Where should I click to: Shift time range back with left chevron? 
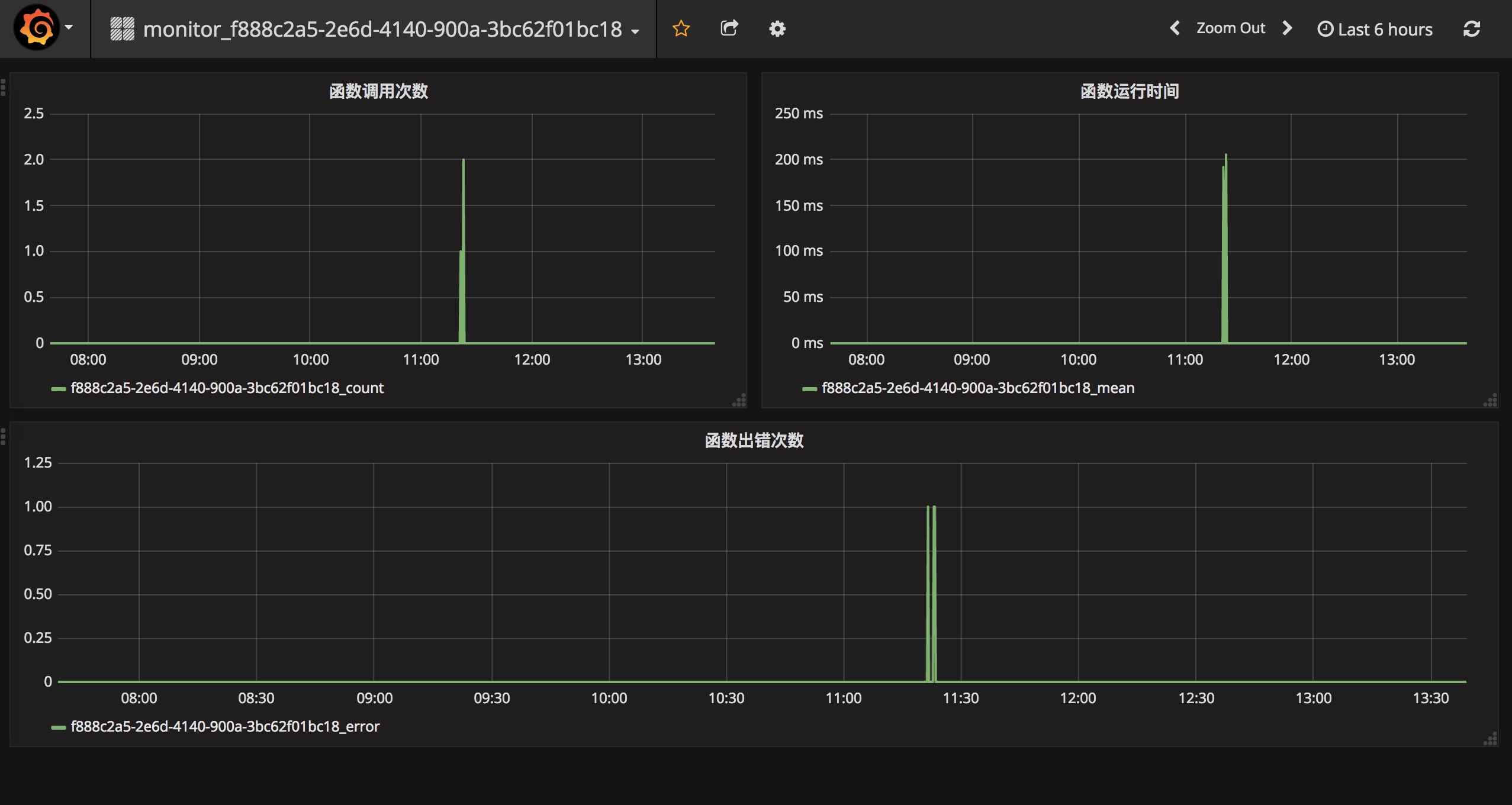pyautogui.click(x=1175, y=28)
